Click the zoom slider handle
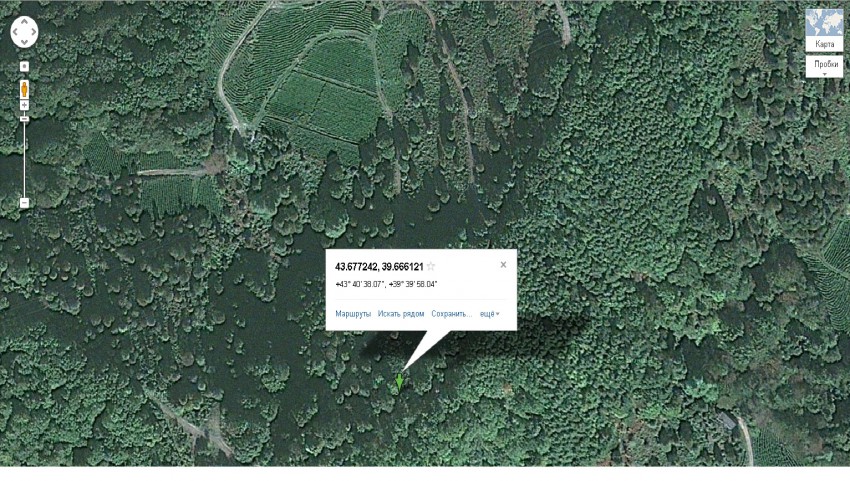The image size is (850, 481). (24, 119)
